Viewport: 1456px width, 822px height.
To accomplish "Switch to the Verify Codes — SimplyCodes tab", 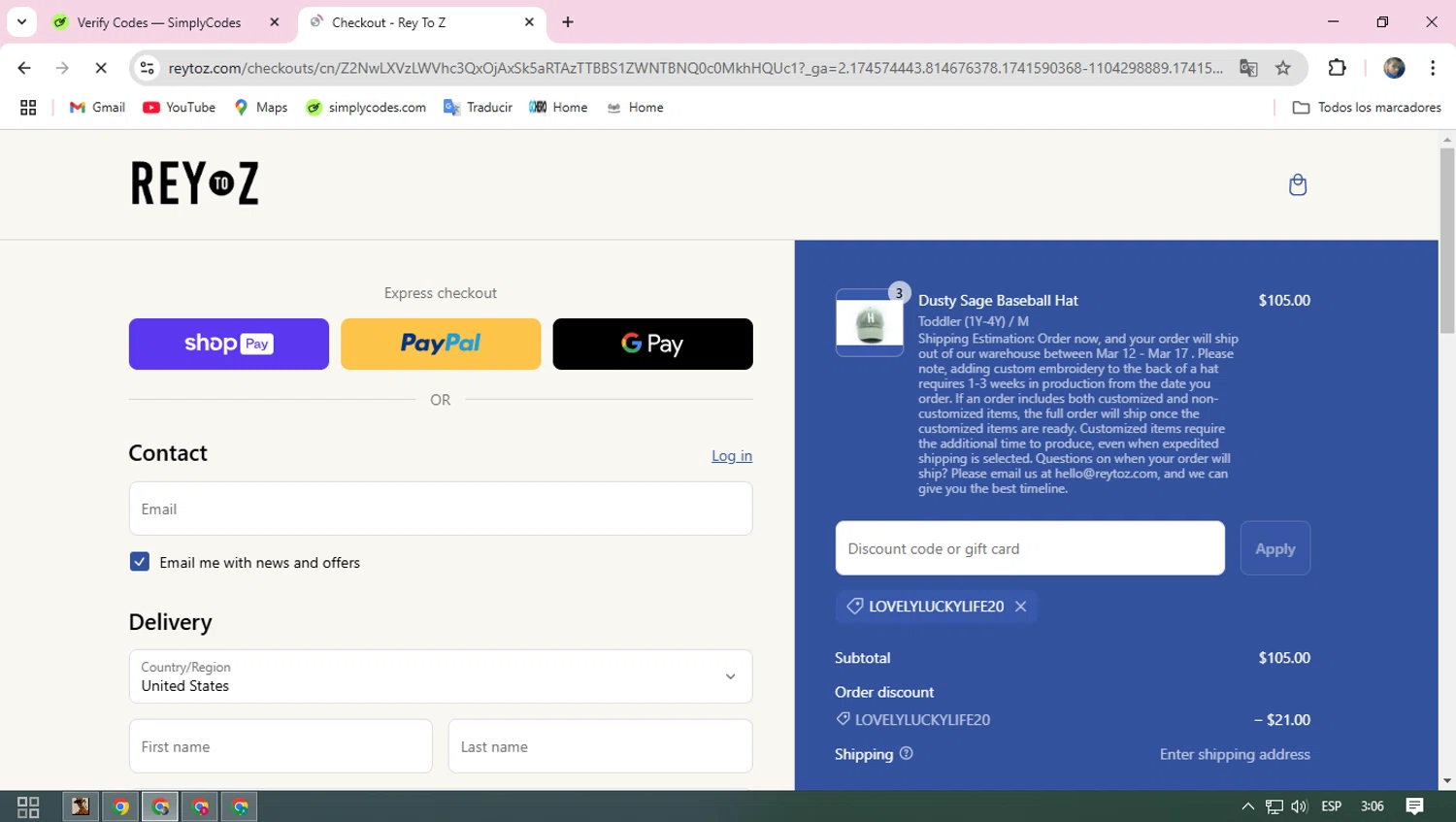I will (160, 22).
